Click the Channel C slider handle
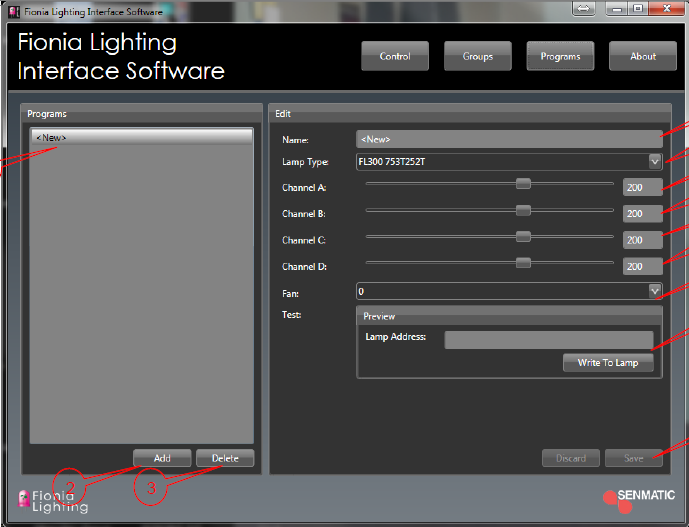 pos(523,236)
